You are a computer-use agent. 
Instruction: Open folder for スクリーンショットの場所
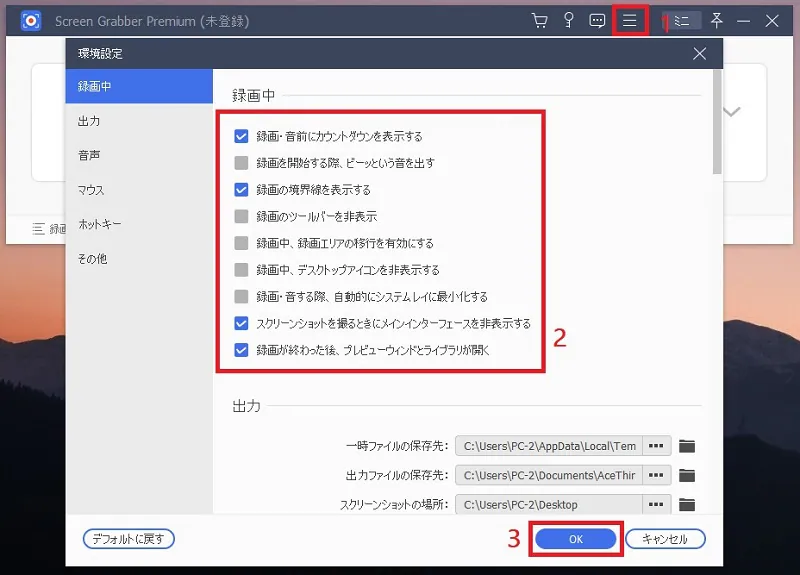point(687,504)
